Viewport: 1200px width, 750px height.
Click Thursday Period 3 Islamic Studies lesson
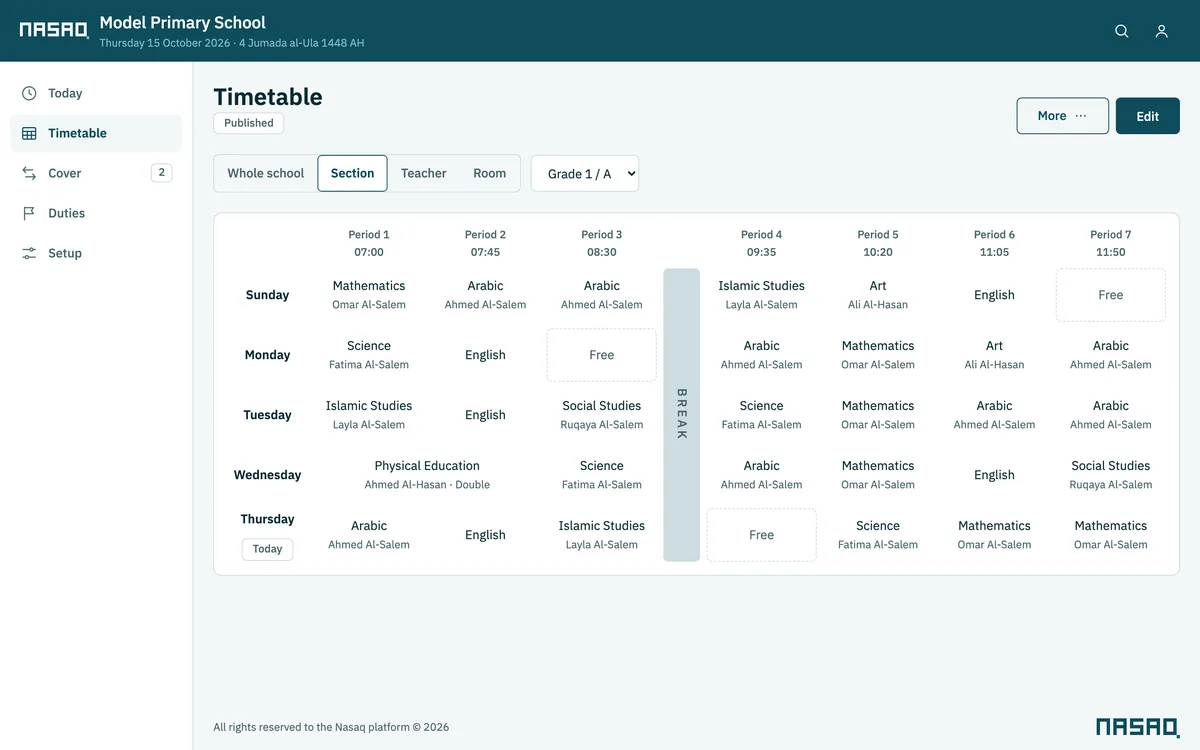coord(602,535)
